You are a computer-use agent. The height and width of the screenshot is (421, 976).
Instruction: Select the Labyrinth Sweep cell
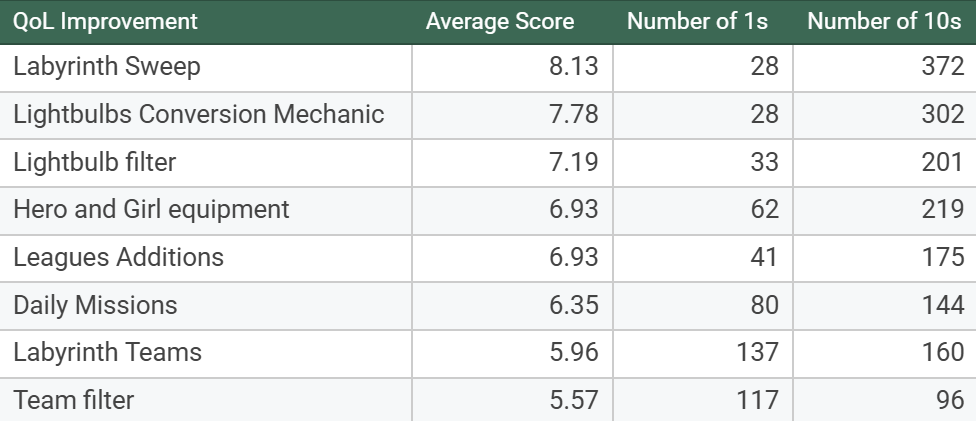point(205,68)
